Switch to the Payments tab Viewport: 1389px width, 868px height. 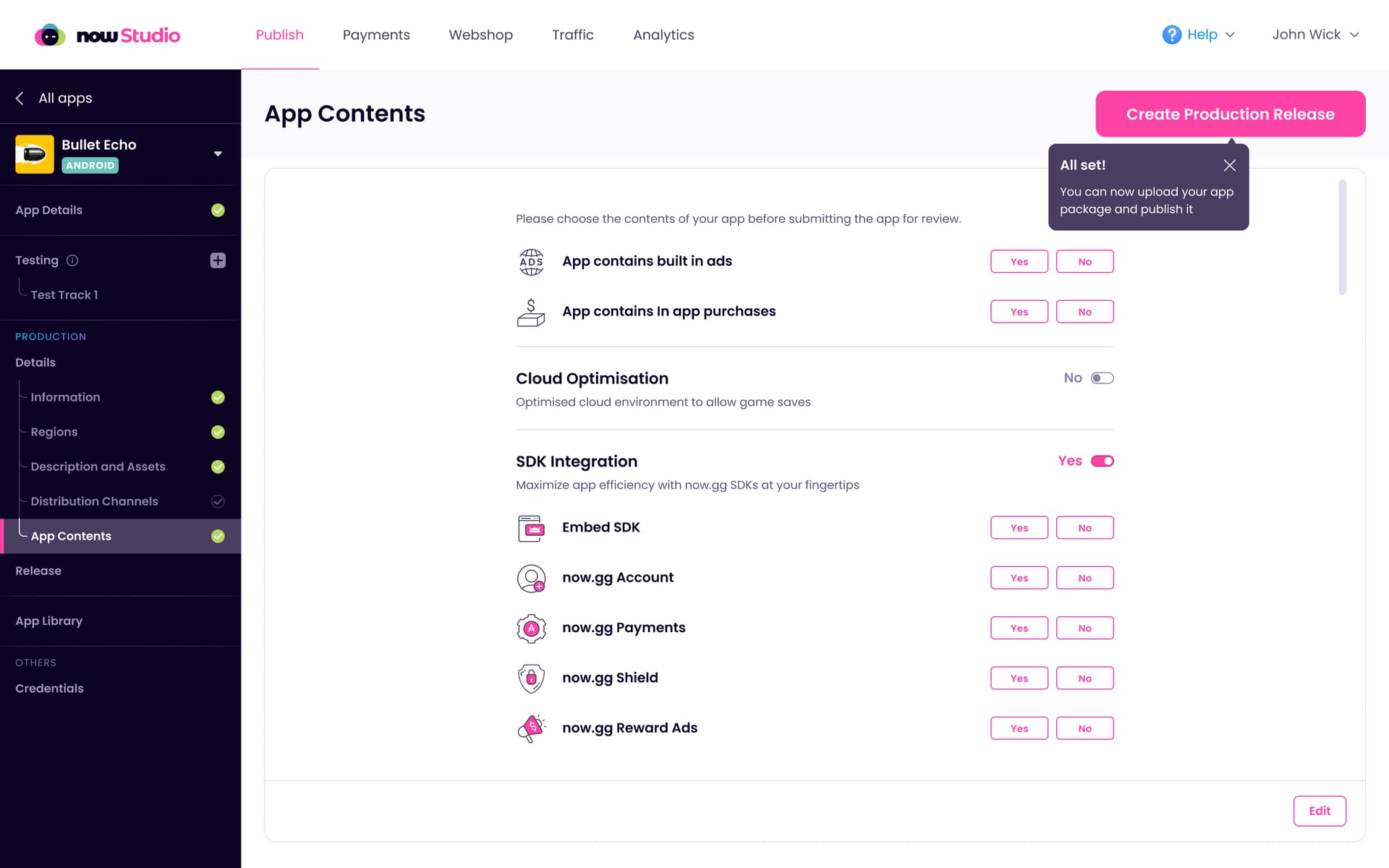click(x=376, y=35)
